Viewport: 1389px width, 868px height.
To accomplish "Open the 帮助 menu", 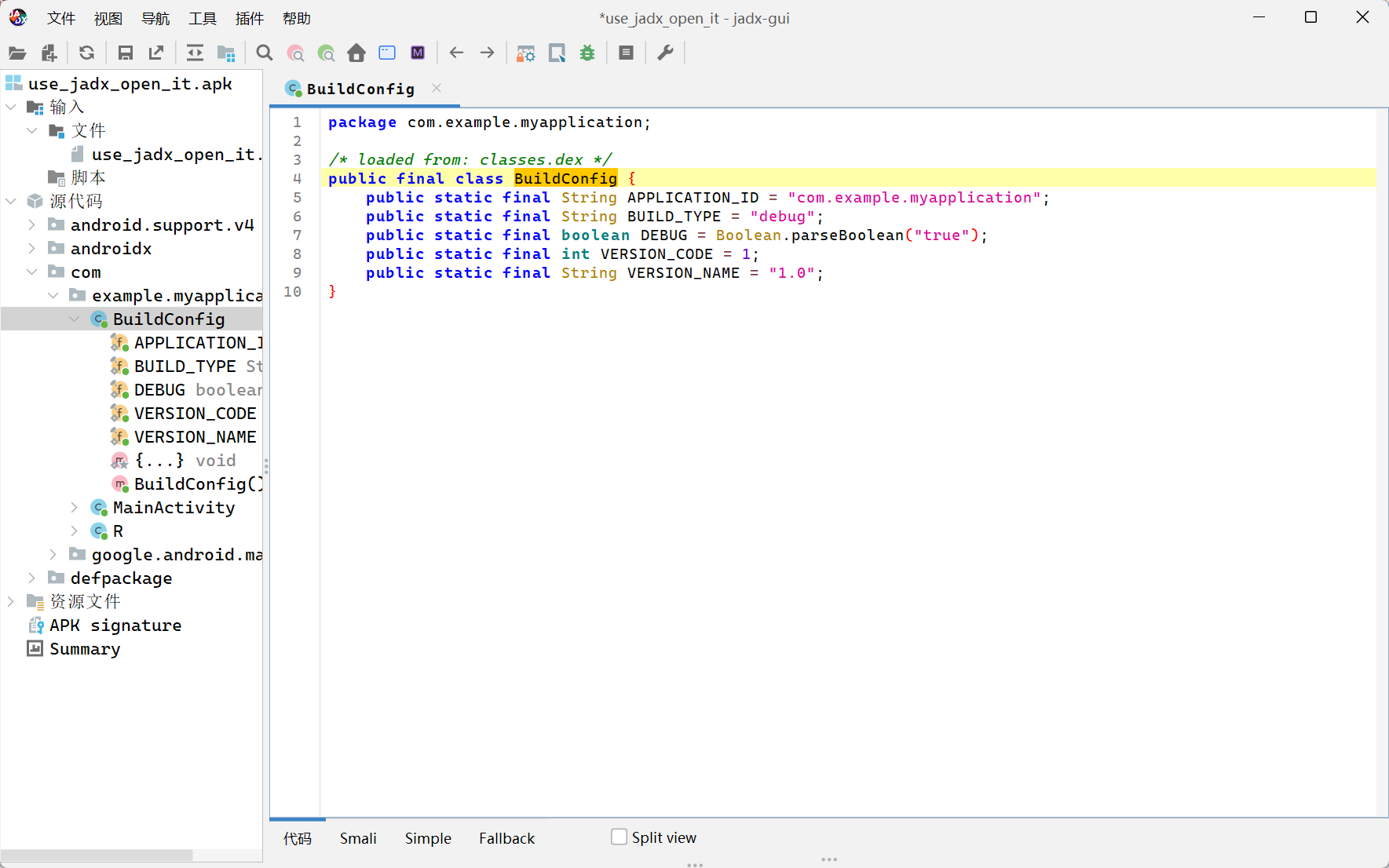I will click(296, 18).
